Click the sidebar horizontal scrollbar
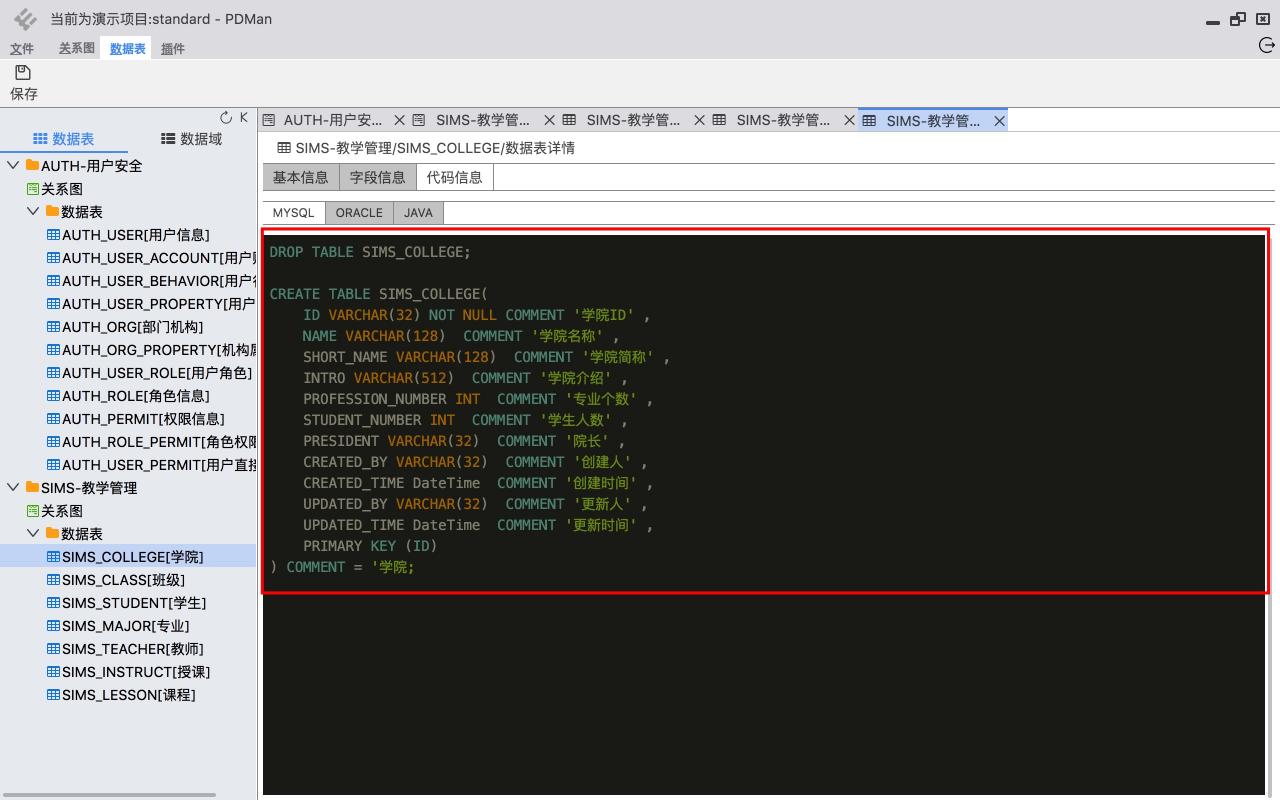The width and height of the screenshot is (1280, 800). pos(108,795)
